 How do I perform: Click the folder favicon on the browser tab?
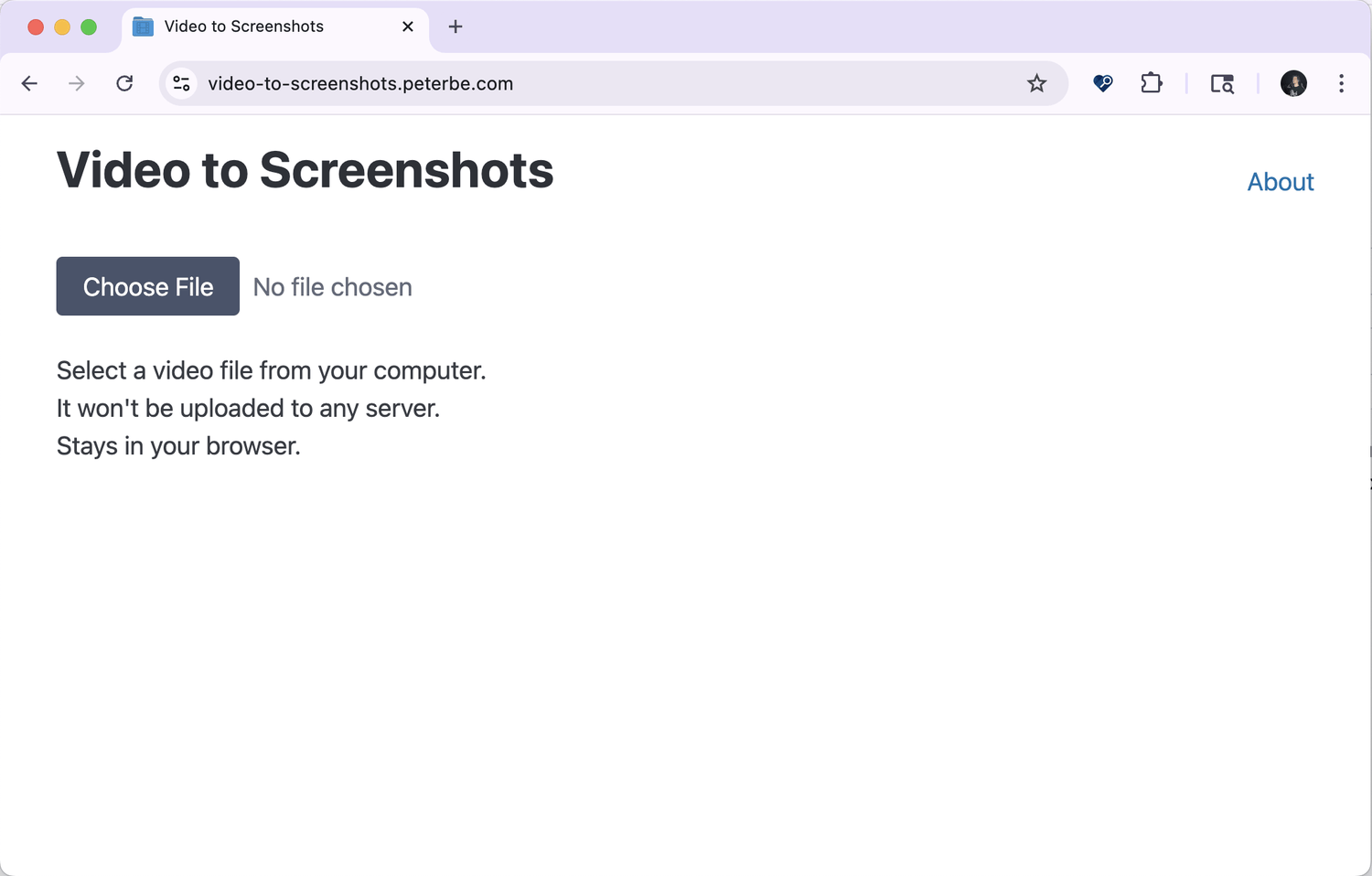tap(142, 27)
